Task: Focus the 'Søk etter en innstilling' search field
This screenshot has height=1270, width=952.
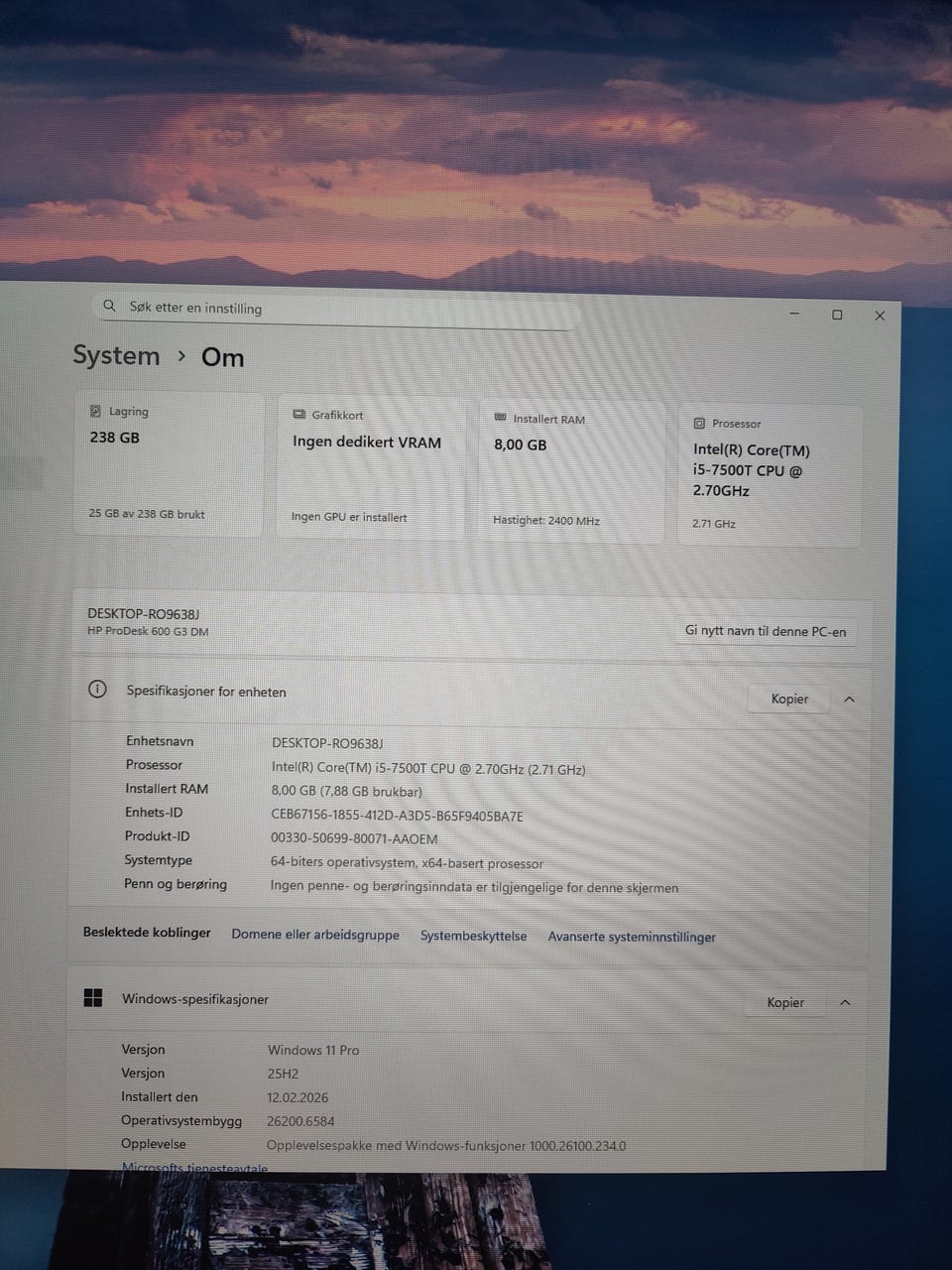Action: [335, 309]
